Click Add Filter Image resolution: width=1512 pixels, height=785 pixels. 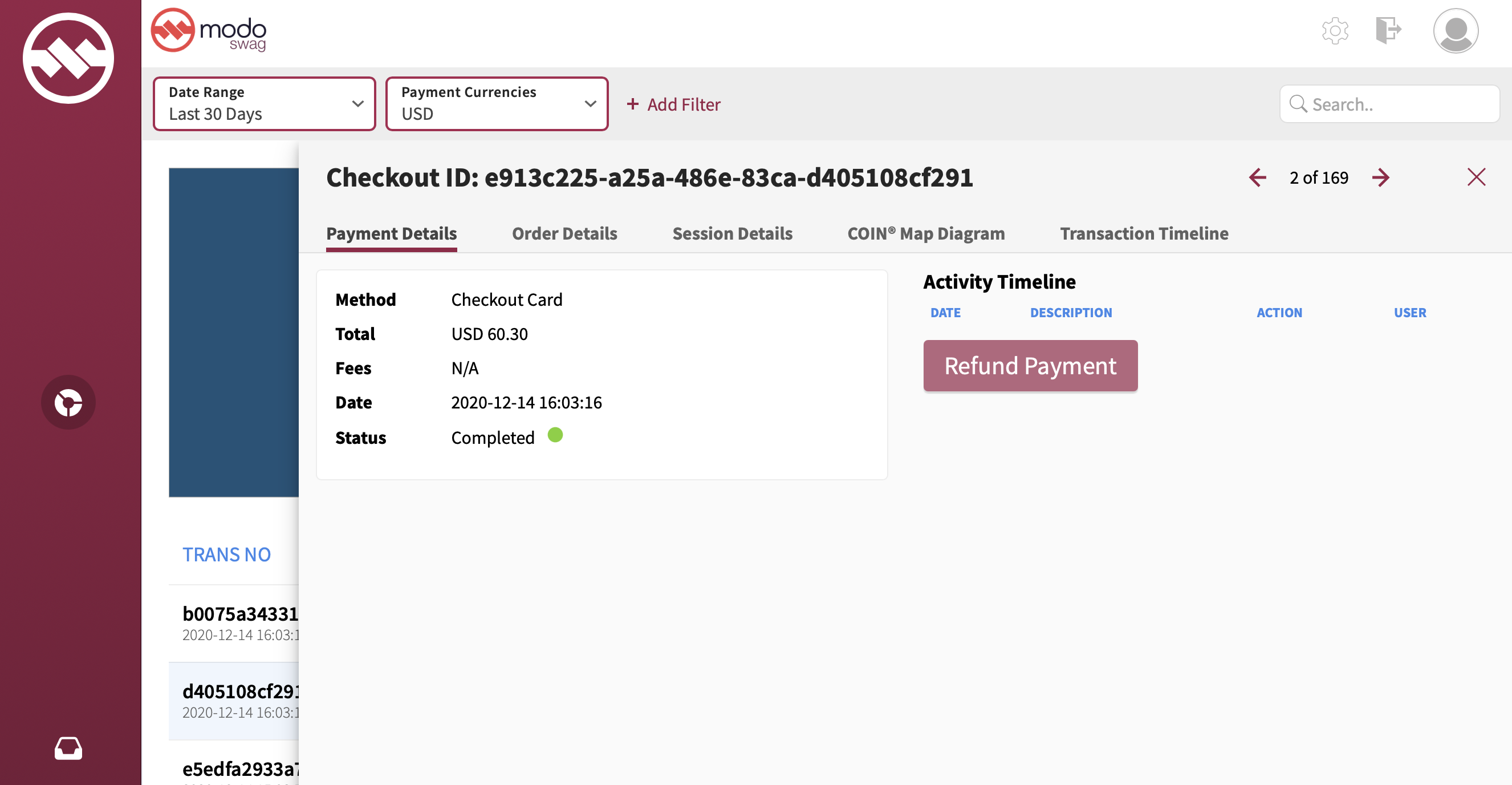tap(673, 104)
